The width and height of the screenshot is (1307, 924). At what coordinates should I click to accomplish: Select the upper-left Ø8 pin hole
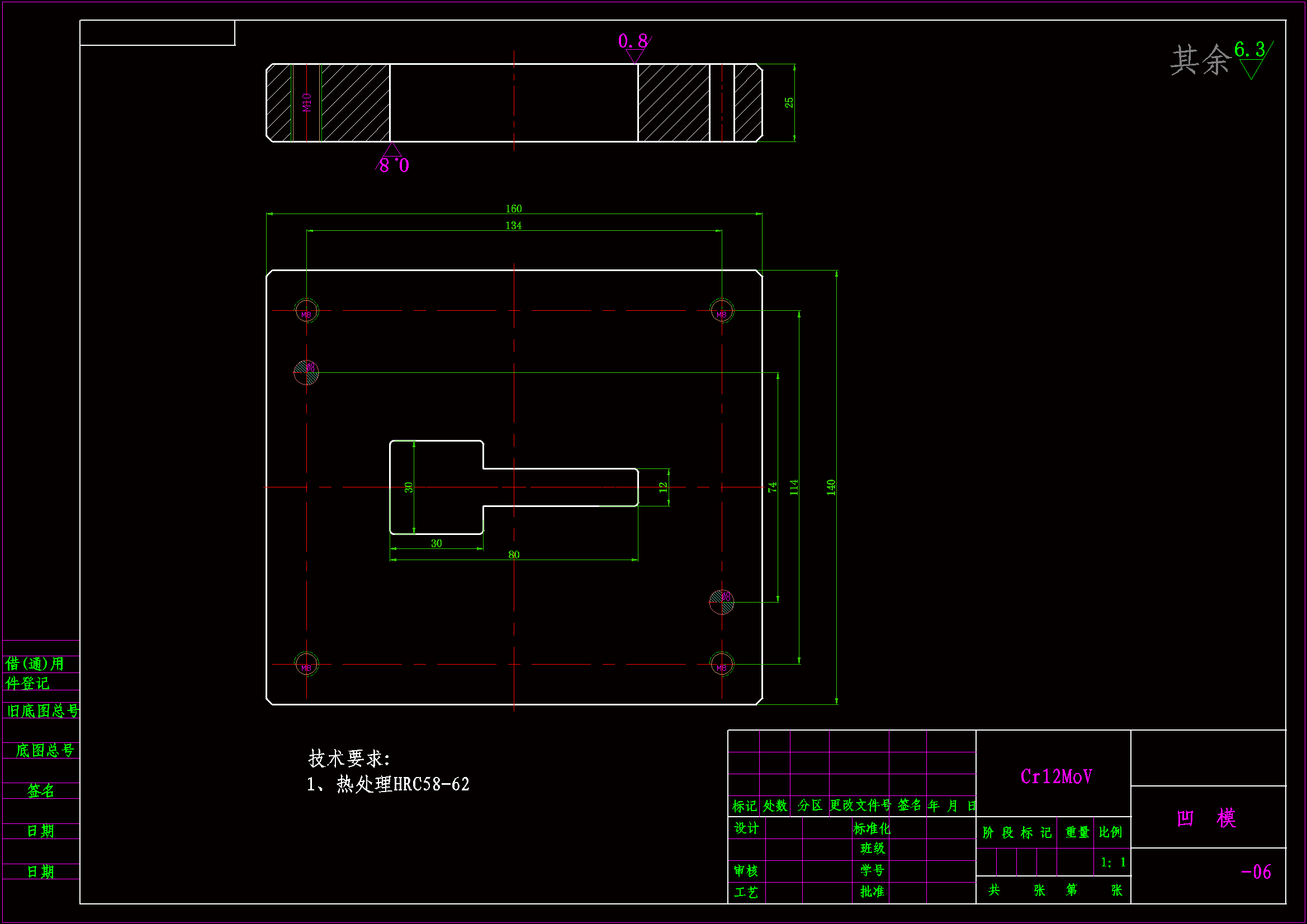306,373
